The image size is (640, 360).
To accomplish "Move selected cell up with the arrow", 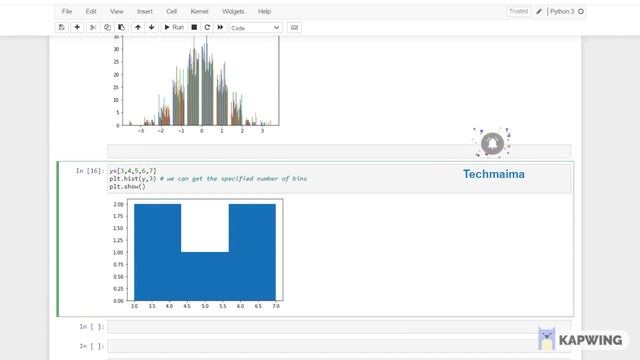I will [138, 27].
